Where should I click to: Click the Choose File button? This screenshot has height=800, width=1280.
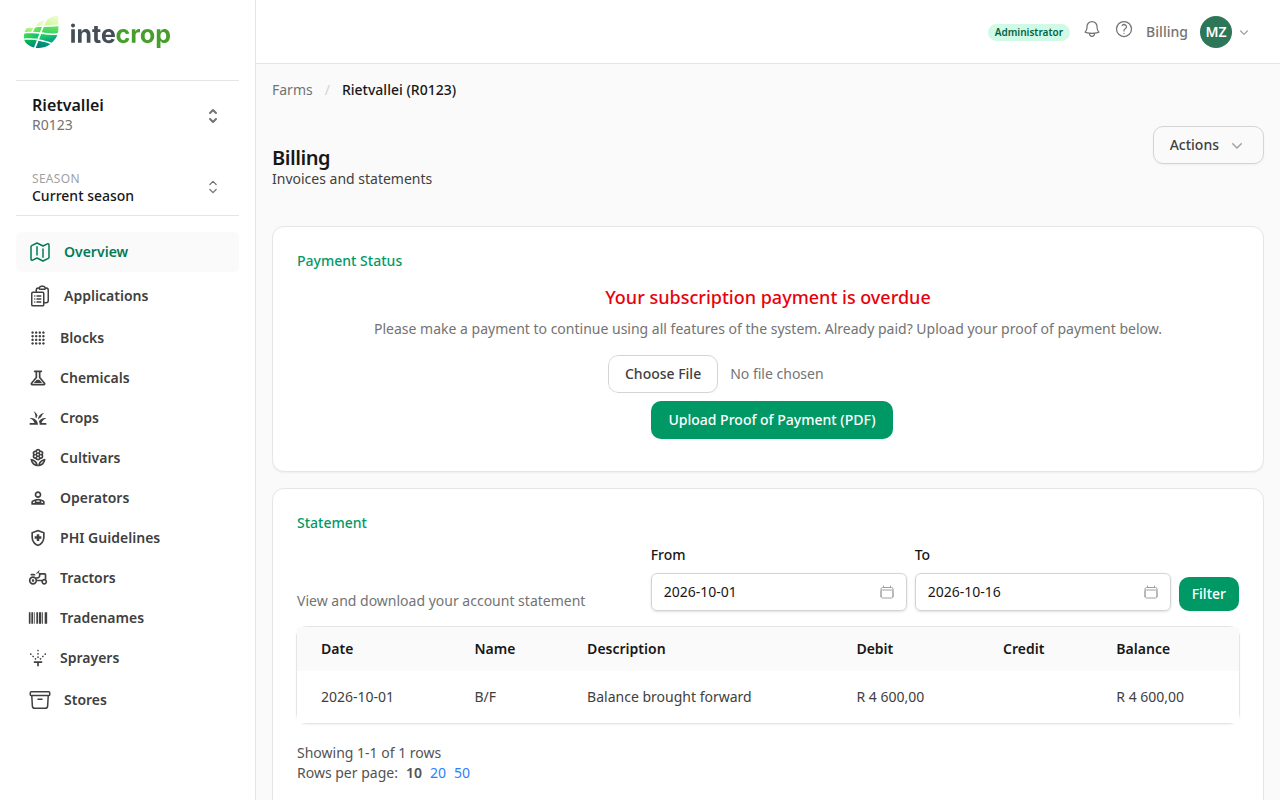[663, 374]
